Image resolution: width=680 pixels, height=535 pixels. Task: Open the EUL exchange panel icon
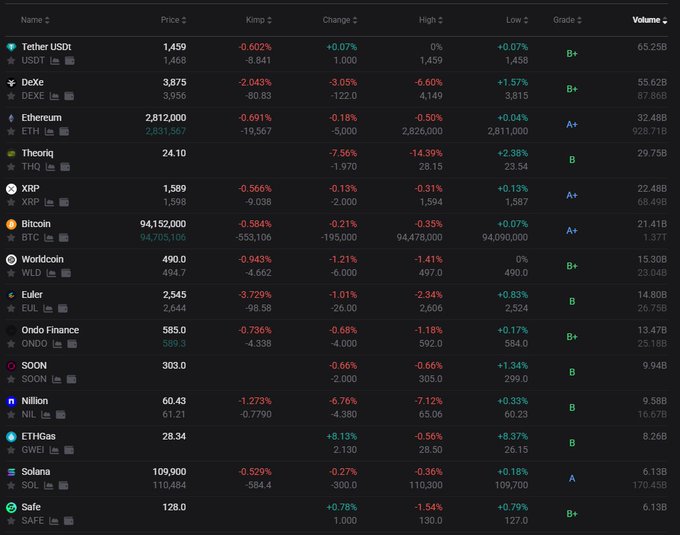click(63, 309)
